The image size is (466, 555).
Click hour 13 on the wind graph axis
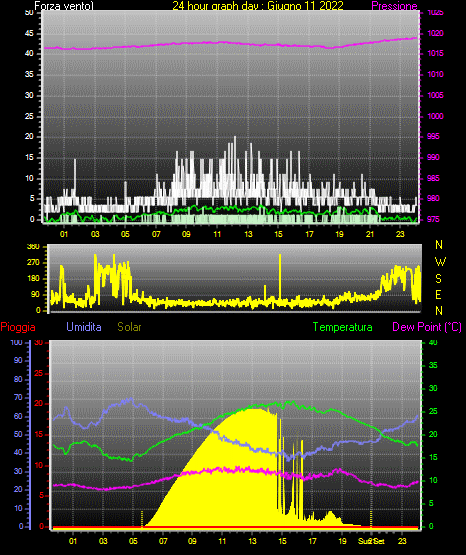[x=248, y=234]
